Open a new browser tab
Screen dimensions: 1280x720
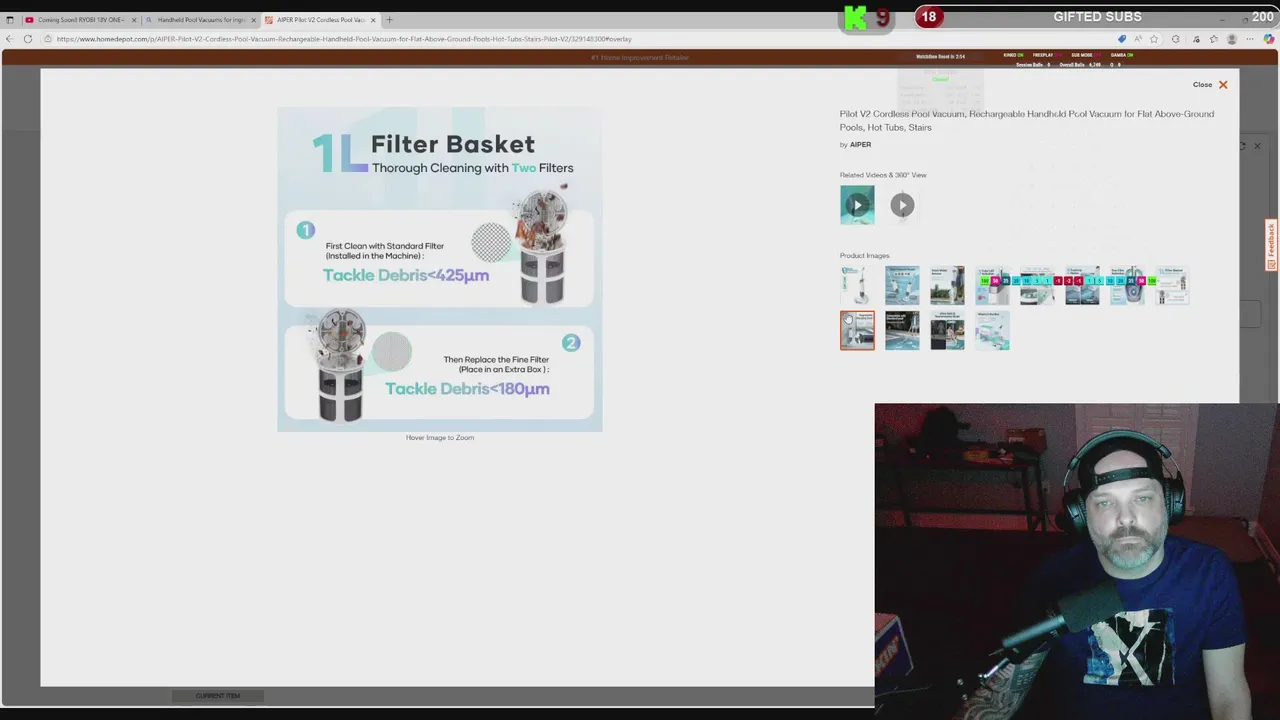pyautogui.click(x=389, y=20)
